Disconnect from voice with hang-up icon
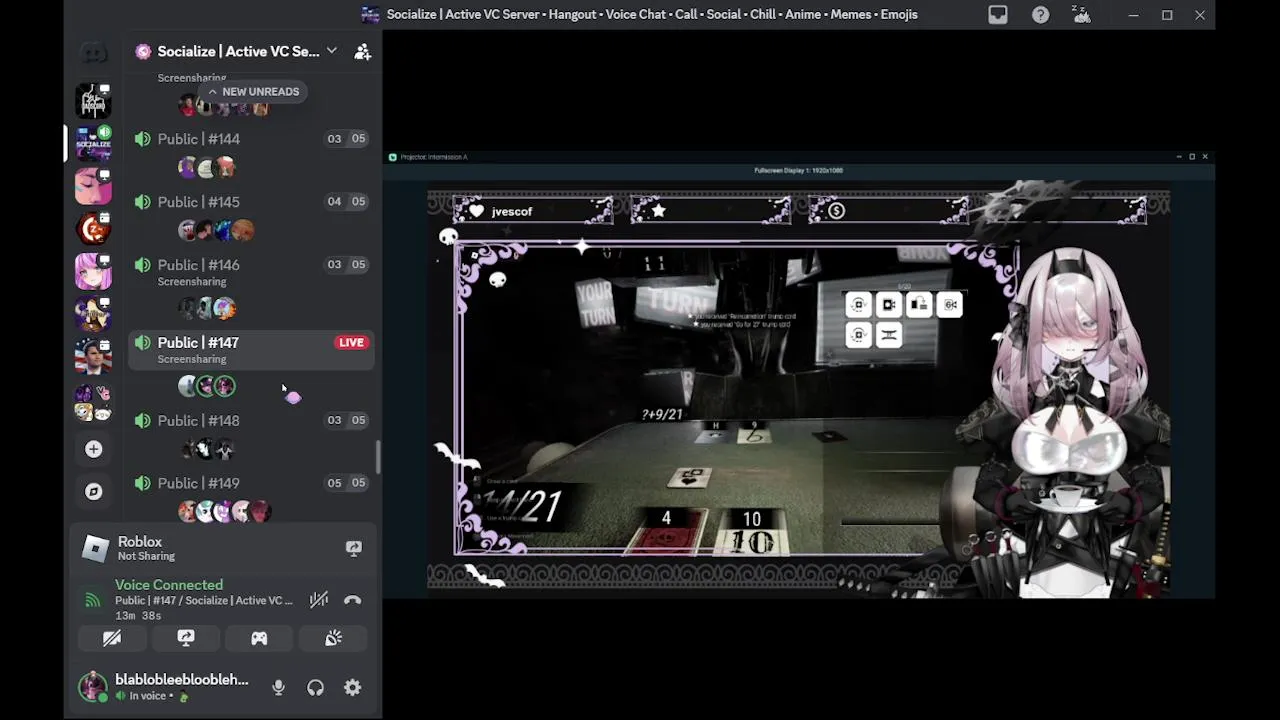The width and height of the screenshot is (1280, 720). click(x=352, y=600)
